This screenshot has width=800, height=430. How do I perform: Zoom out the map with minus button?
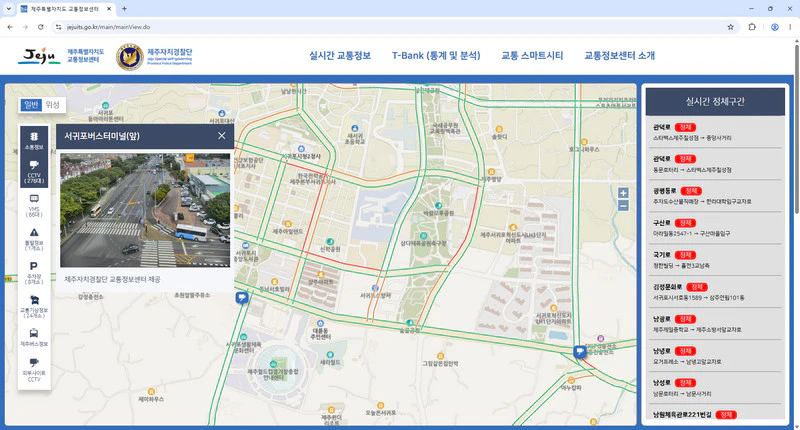point(623,206)
